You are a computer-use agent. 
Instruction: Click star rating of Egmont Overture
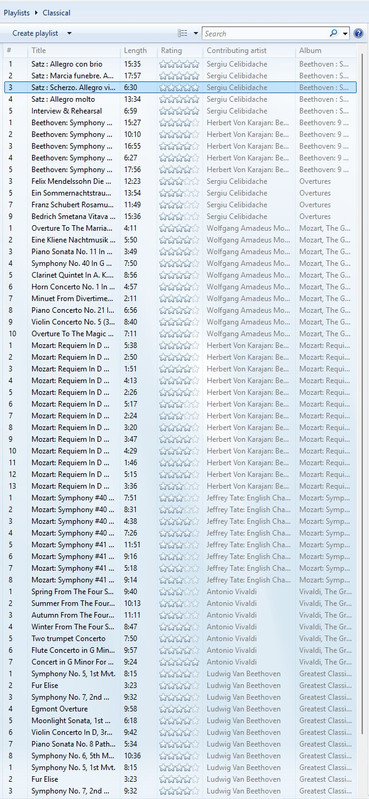point(179,709)
